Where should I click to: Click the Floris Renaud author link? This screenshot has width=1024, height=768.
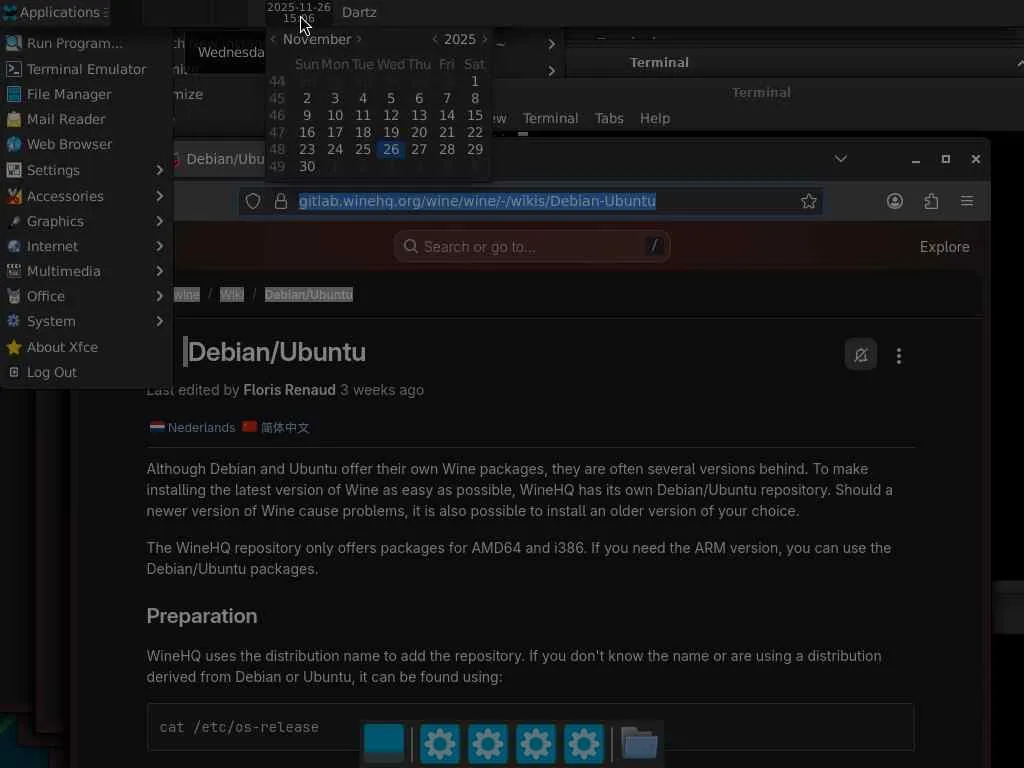click(289, 390)
